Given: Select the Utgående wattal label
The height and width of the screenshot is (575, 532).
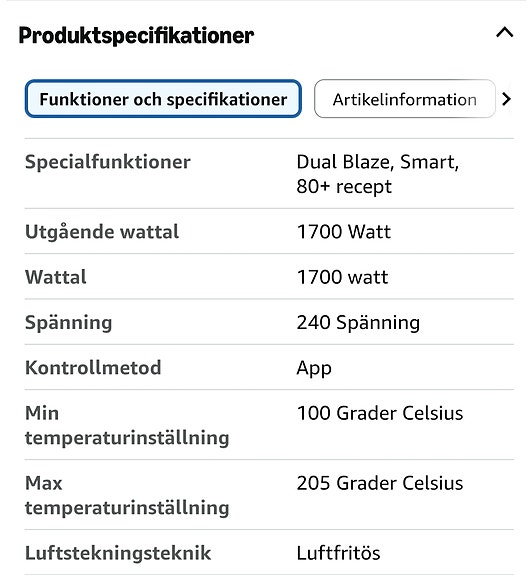Looking at the screenshot, I should 102,232.
